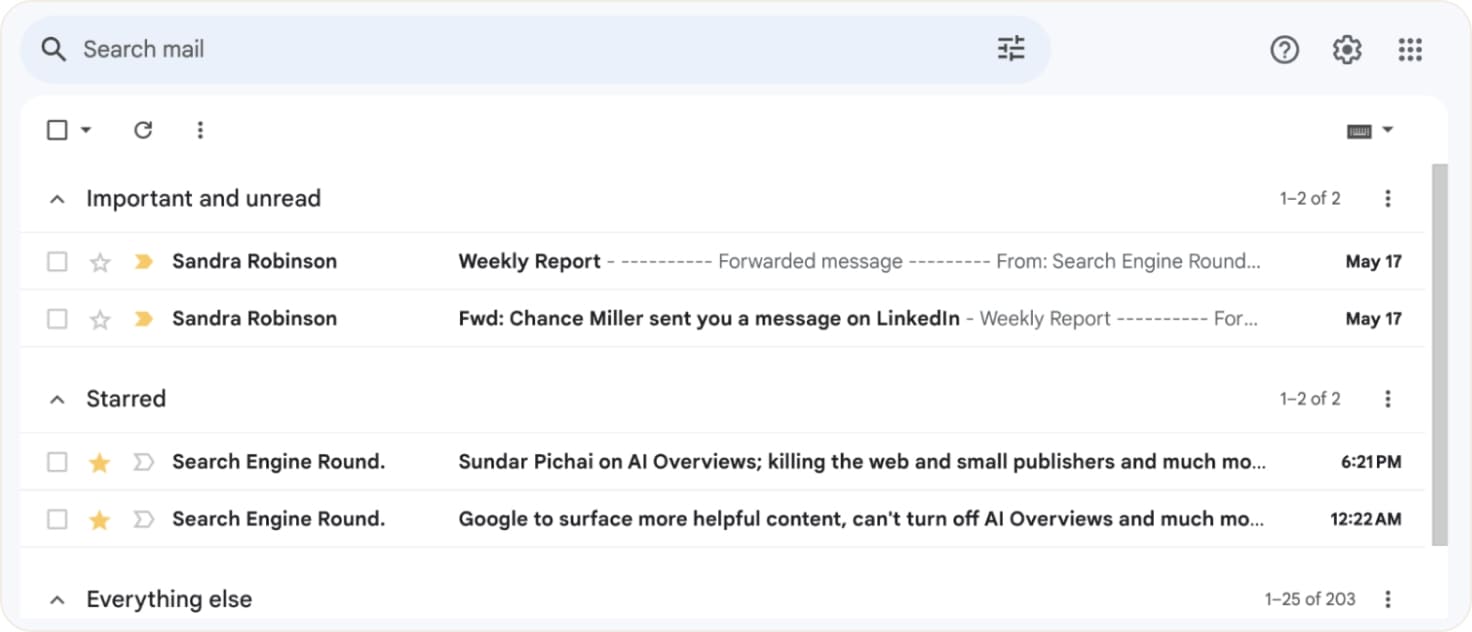
Task: Open the search options filter icon
Action: [1011, 48]
